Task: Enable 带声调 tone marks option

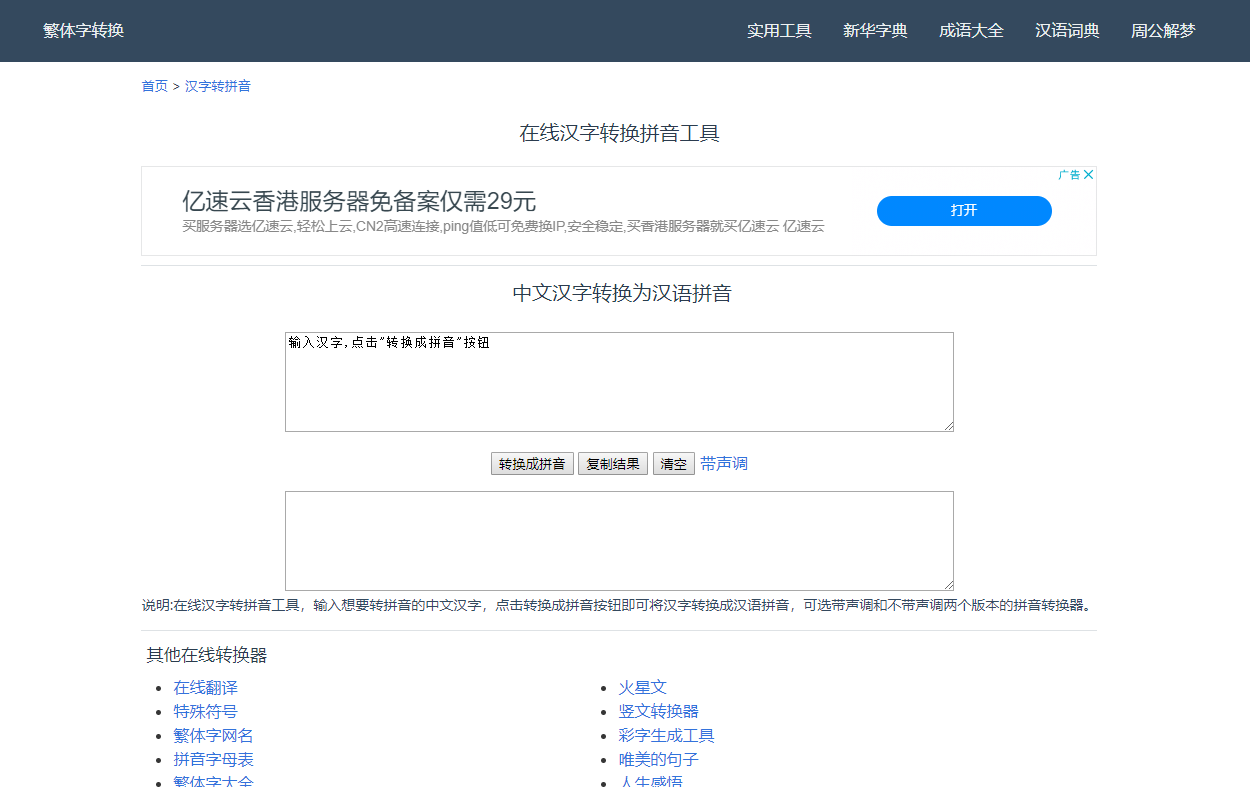Action: tap(723, 463)
